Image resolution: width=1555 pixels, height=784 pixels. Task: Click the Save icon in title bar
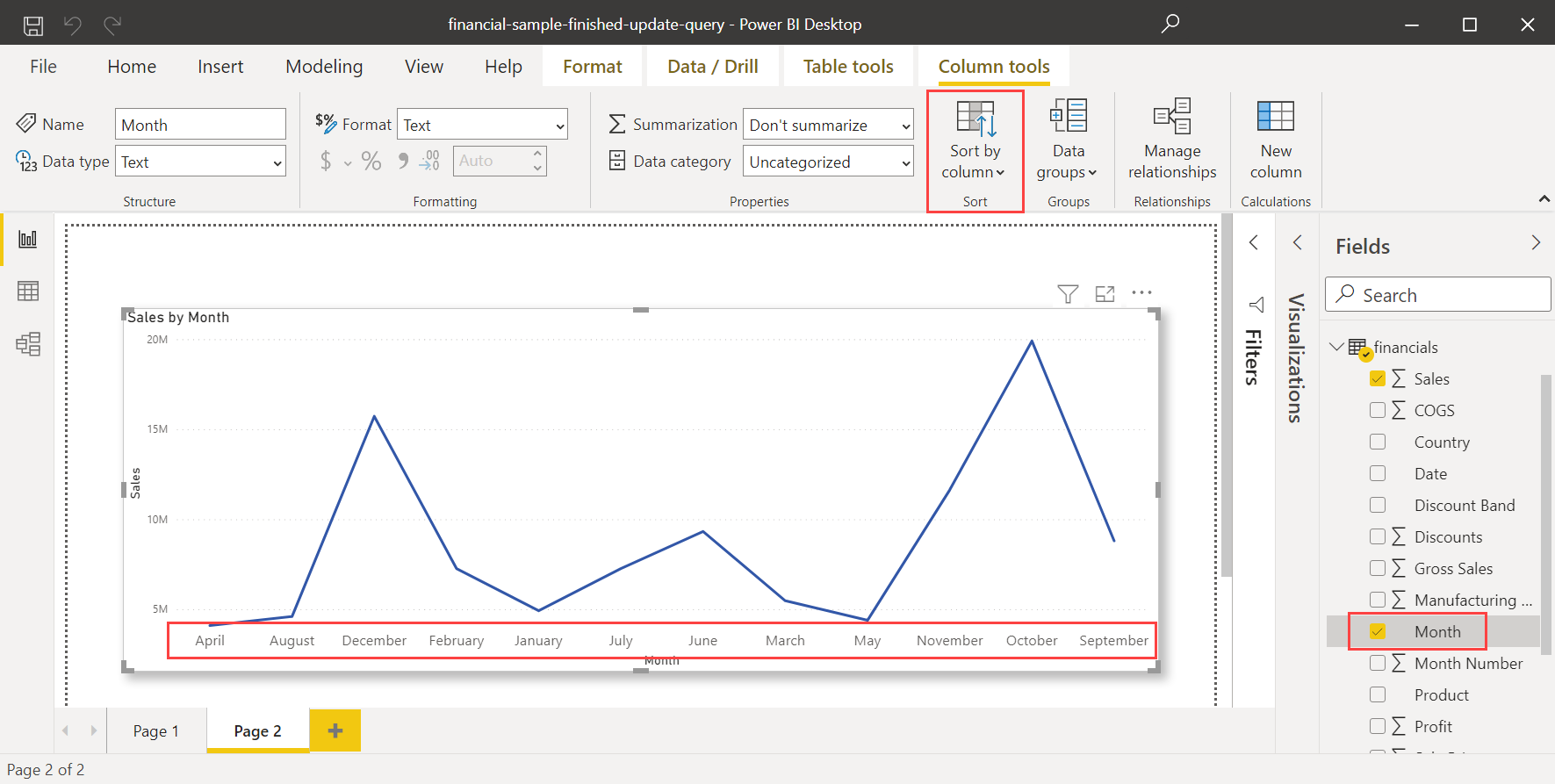pos(33,25)
